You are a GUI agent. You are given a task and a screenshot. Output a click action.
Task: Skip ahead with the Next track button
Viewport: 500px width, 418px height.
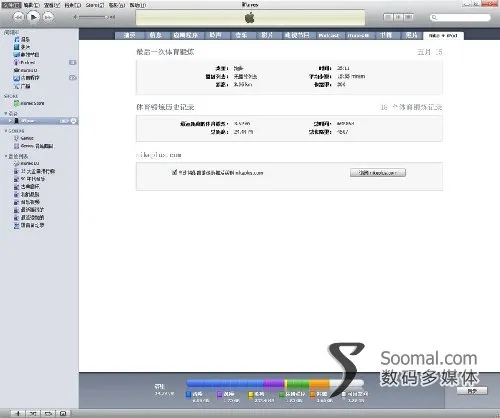[48, 17]
